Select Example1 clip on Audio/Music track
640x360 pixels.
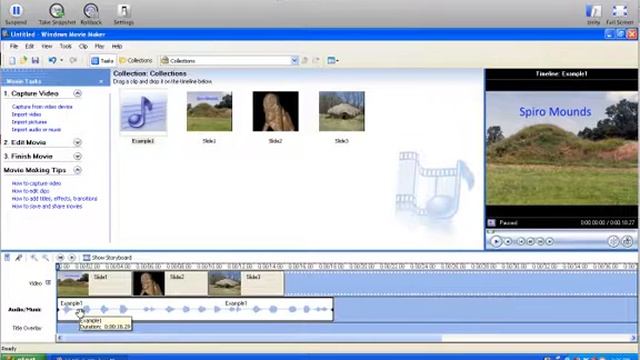tap(196, 309)
